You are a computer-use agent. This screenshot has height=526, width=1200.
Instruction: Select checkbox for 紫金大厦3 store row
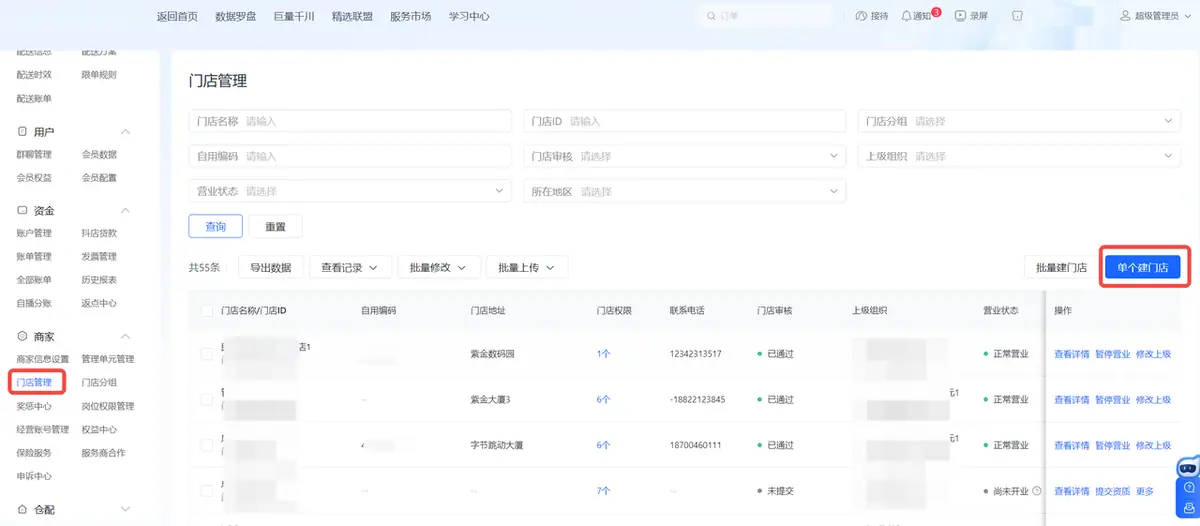coord(207,399)
